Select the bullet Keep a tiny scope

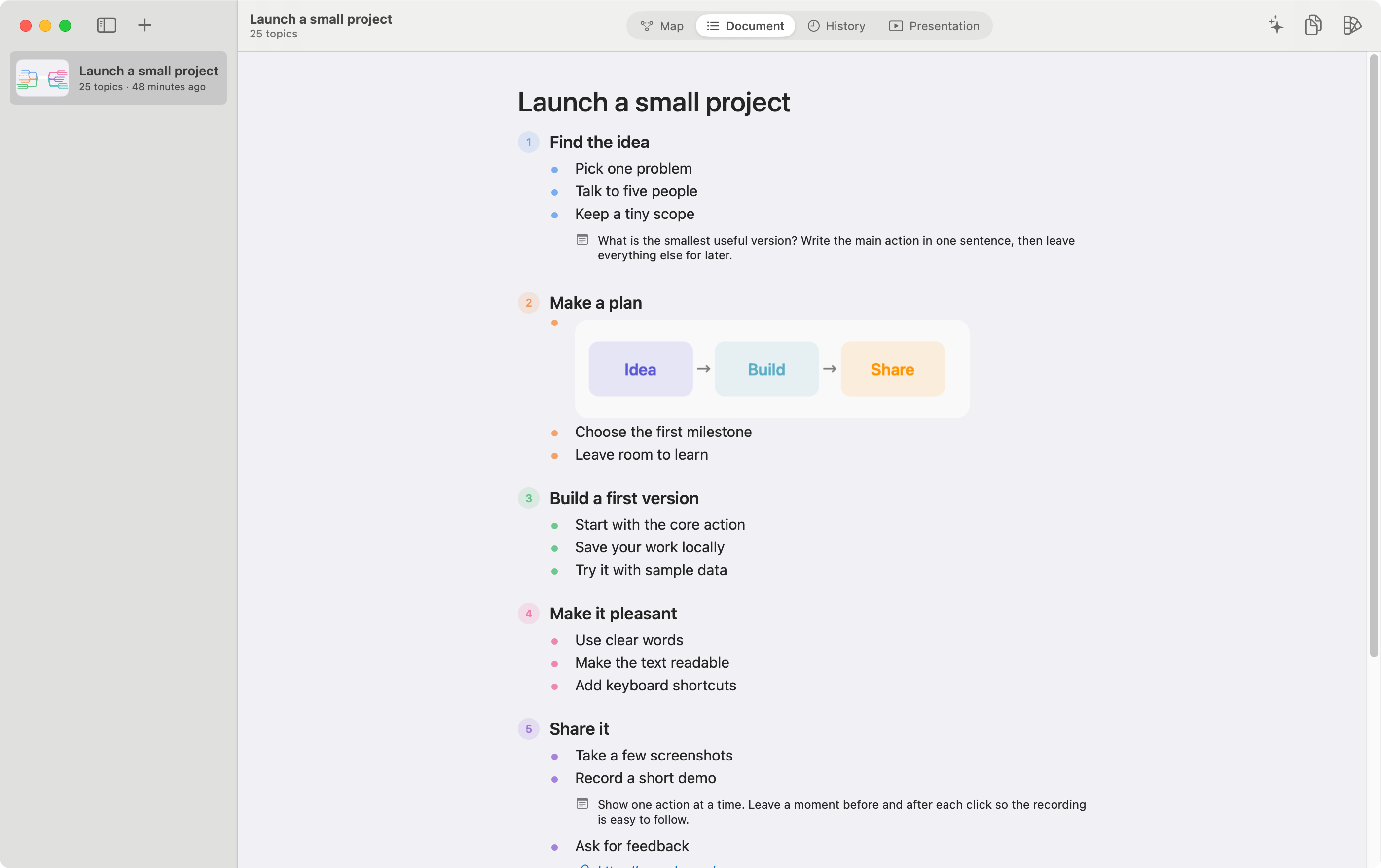[x=635, y=214]
